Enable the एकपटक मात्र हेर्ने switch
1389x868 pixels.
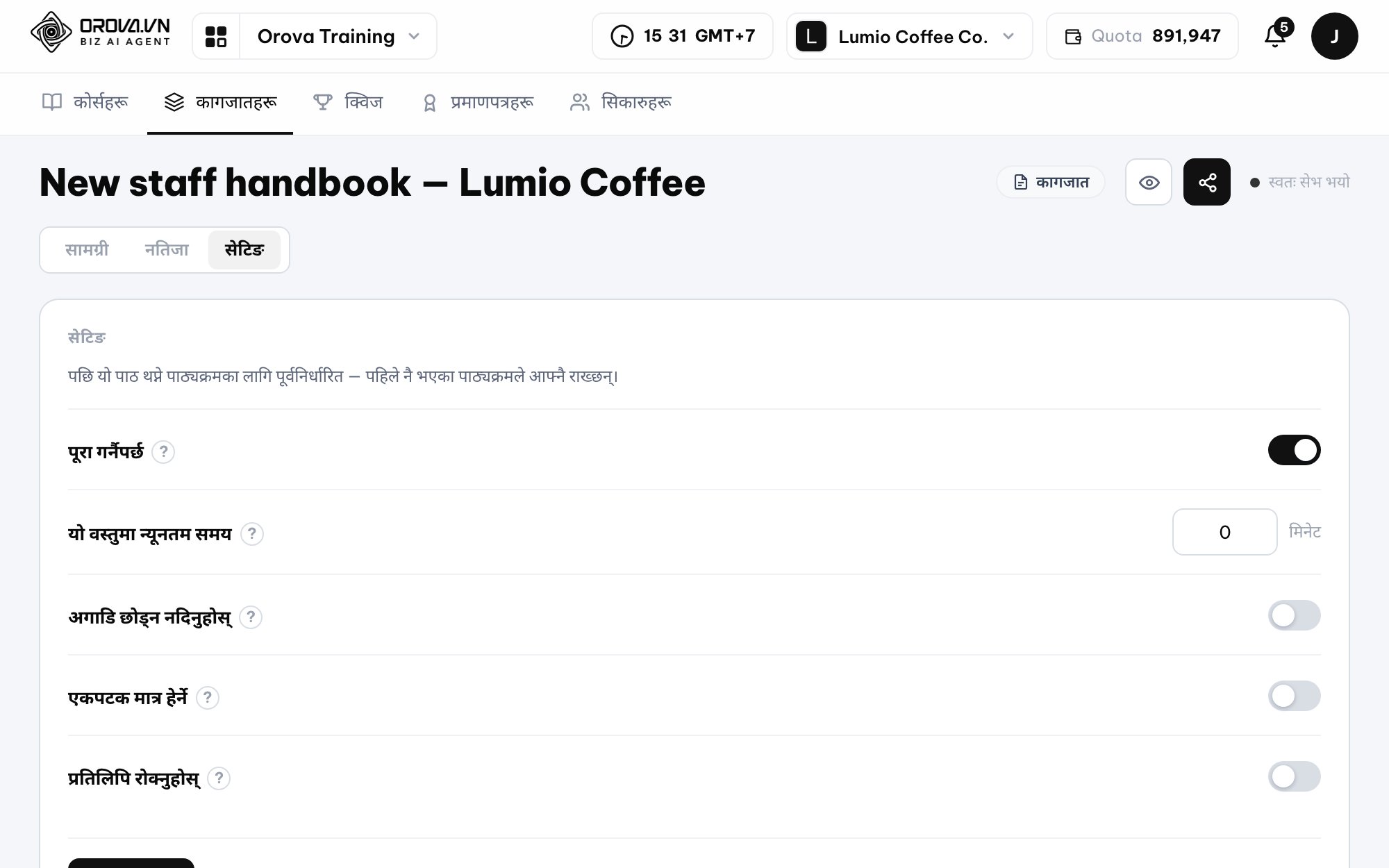[1294, 696]
